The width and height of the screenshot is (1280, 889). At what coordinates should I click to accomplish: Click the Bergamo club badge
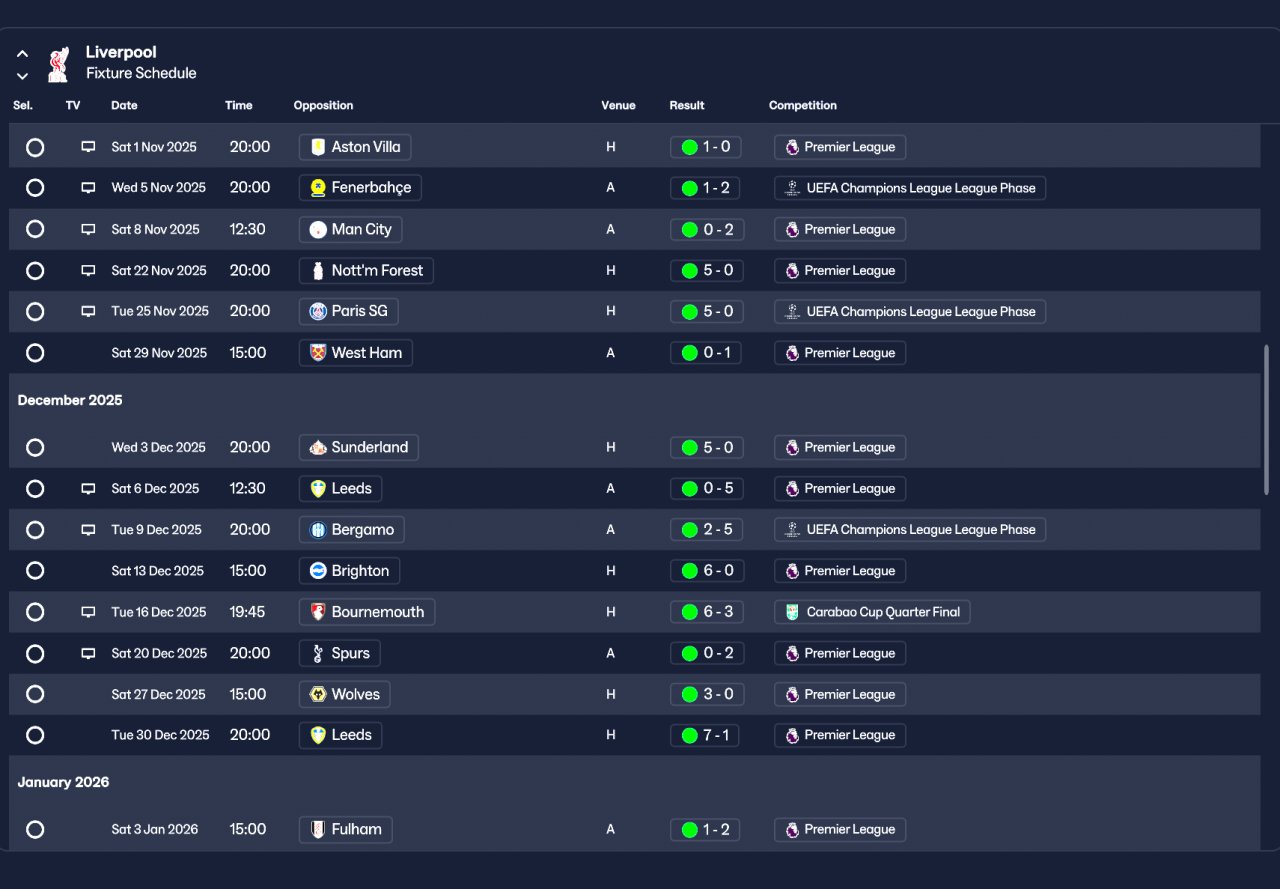point(318,529)
